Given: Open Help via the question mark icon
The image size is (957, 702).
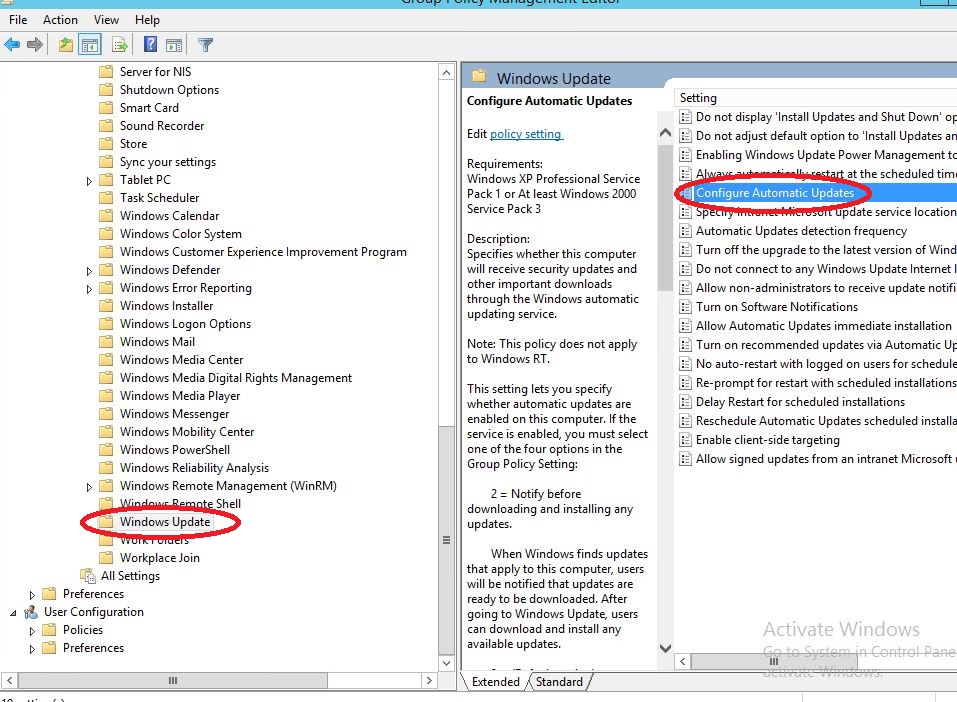Looking at the screenshot, I should pyautogui.click(x=150, y=44).
